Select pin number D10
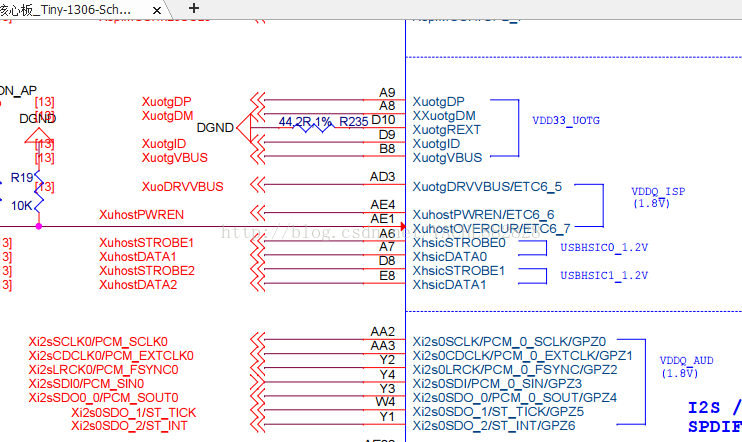This screenshot has width=742, height=442. pyautogui.click(x=383, y=120)
